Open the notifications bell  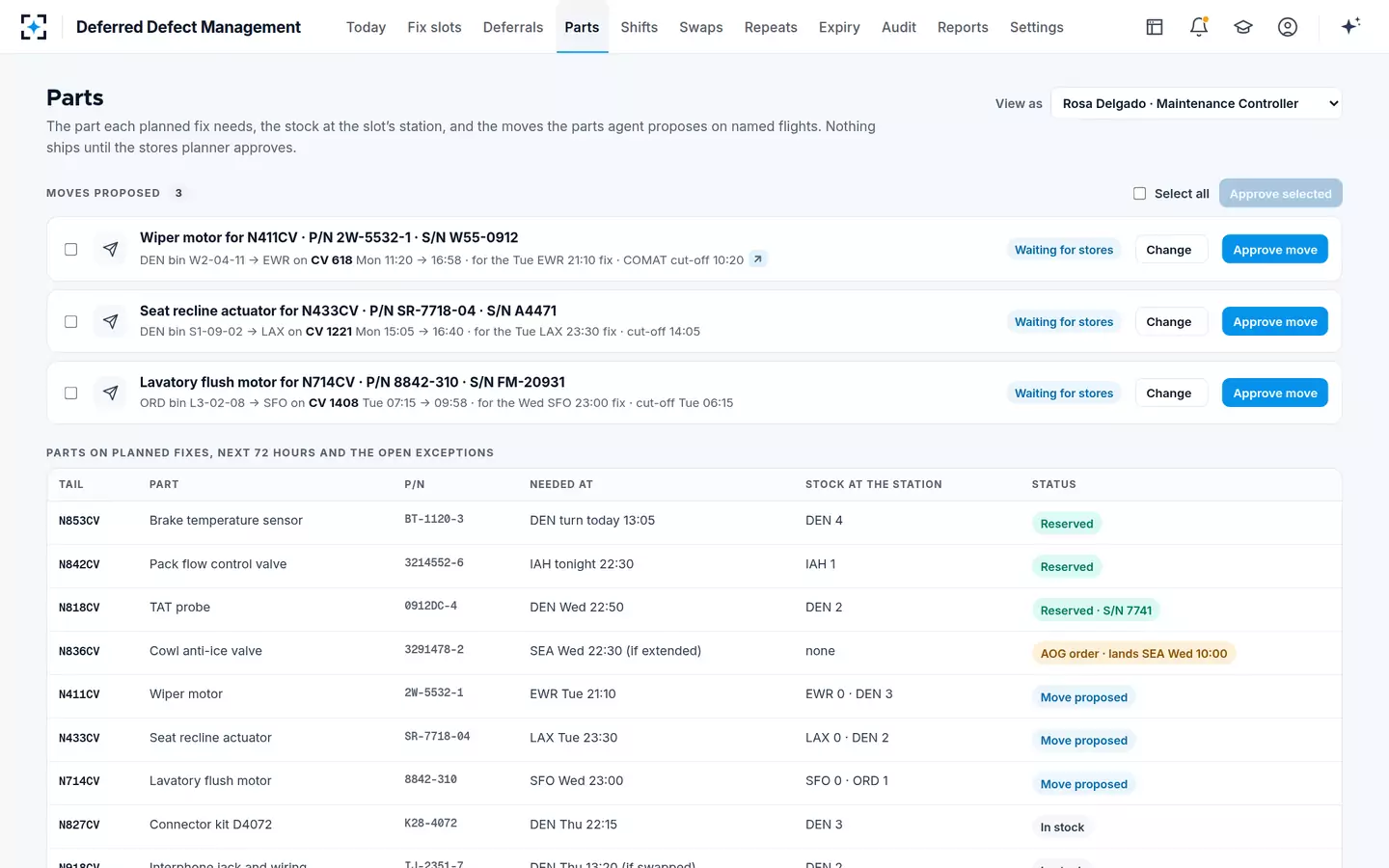[x=1199, y=27]
